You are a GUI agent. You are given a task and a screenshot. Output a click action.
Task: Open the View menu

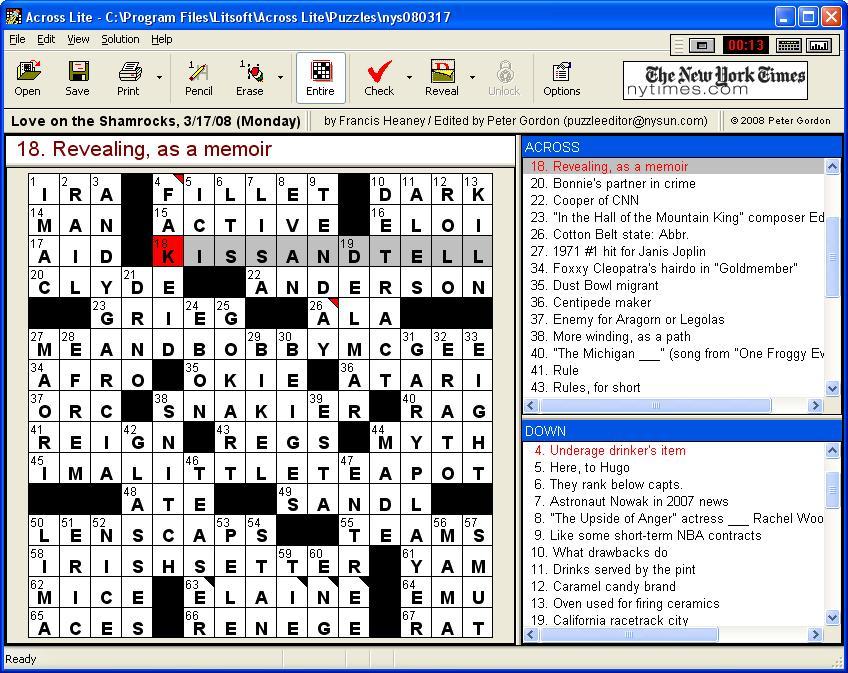click(78, 39)
